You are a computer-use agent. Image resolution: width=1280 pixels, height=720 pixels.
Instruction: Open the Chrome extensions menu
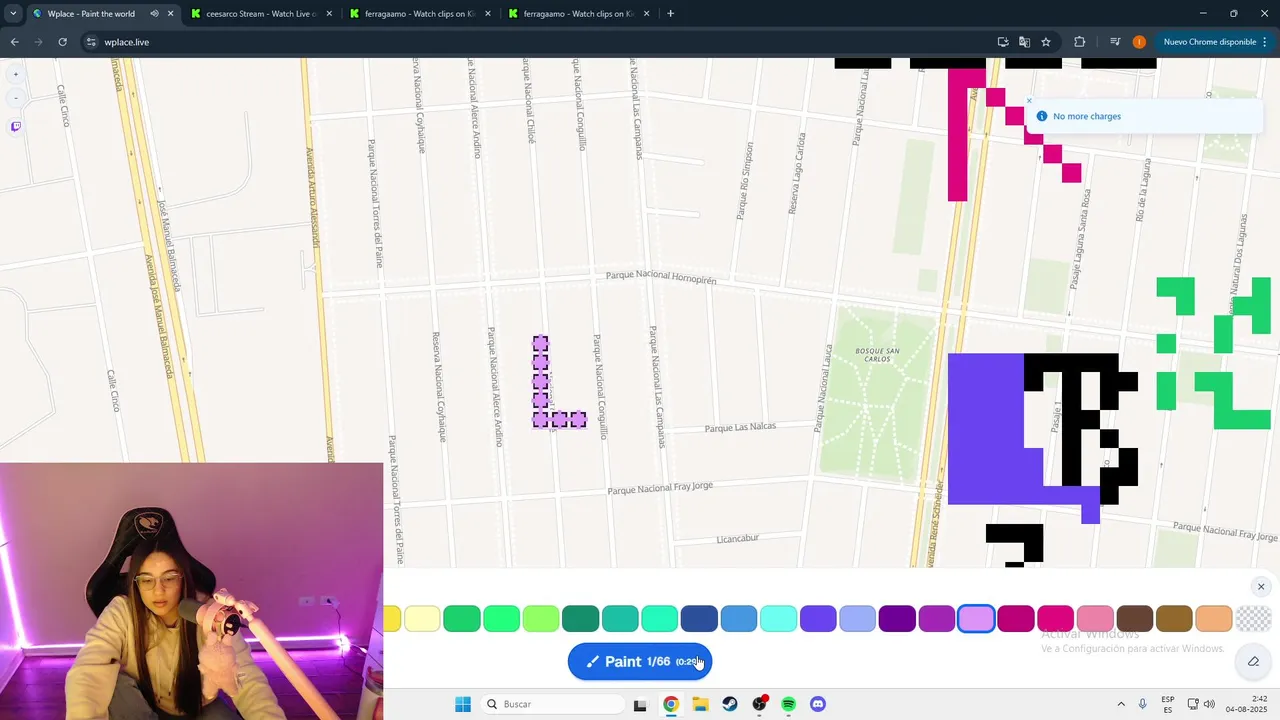tap(1080, 42)
